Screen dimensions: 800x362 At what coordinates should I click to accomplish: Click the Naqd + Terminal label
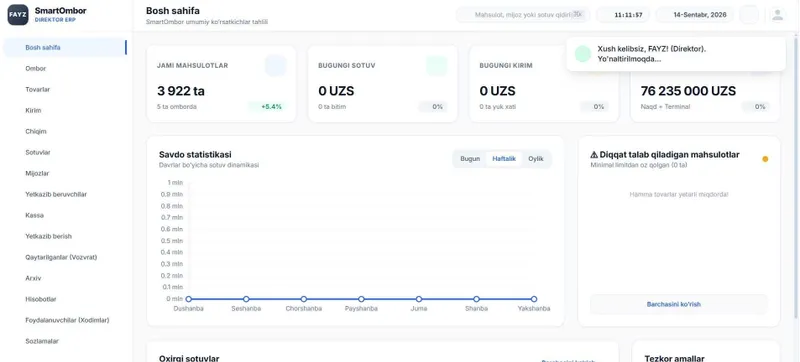[x=665, y=107]
